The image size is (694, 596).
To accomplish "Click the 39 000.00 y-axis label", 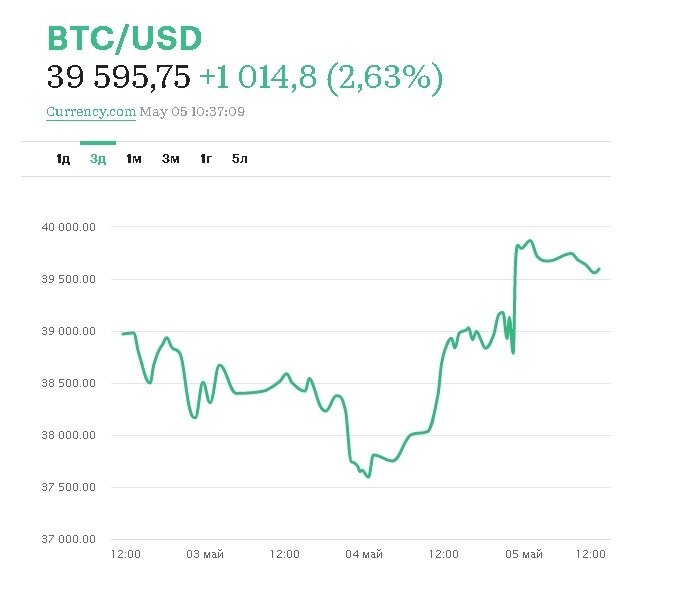I will tap(69, 331).
